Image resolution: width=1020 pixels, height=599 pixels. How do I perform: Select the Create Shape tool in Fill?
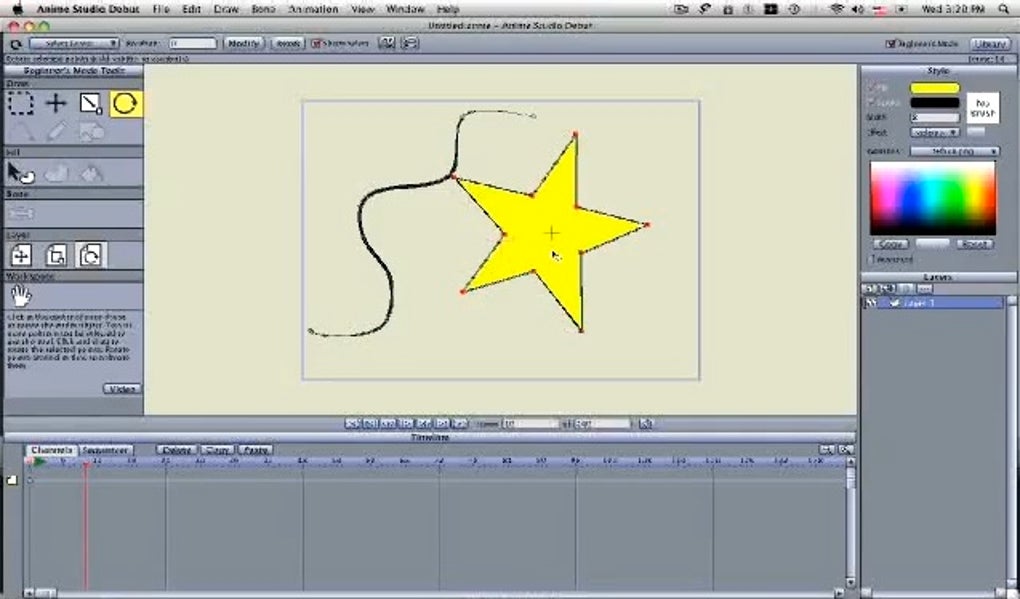(56, 173)
